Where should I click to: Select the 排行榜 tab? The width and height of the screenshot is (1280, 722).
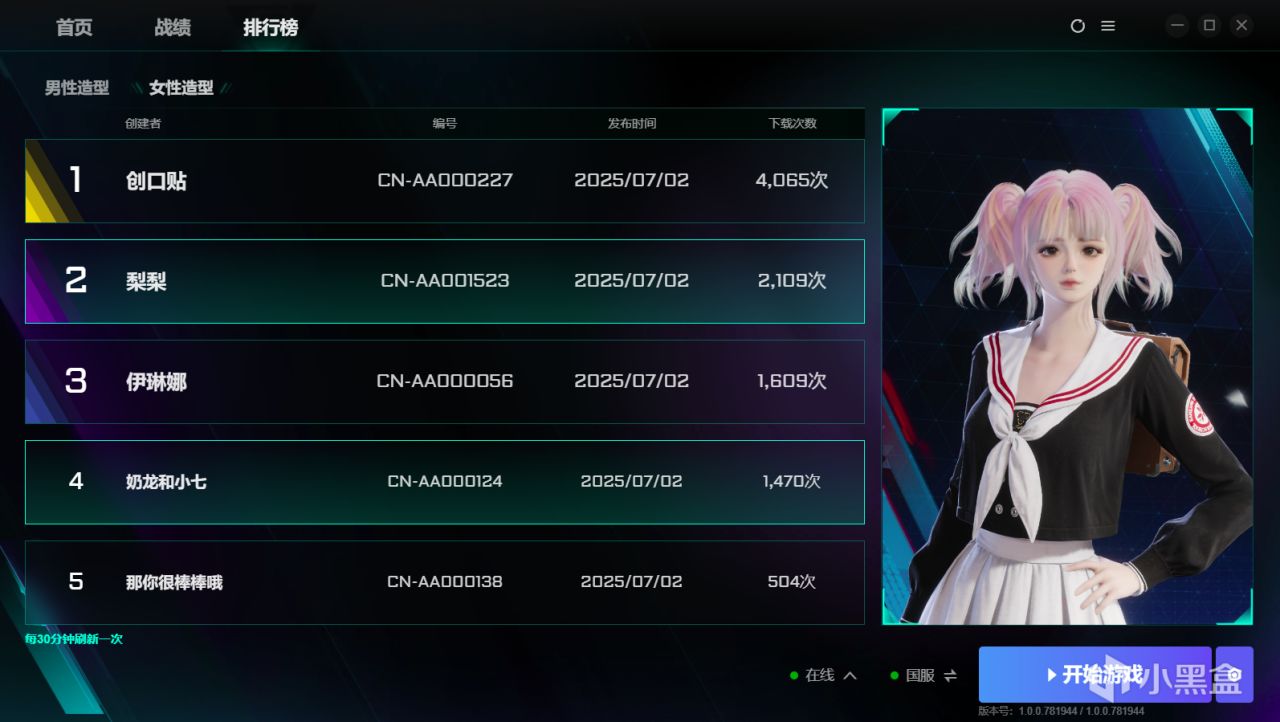(x=270, y=27)
